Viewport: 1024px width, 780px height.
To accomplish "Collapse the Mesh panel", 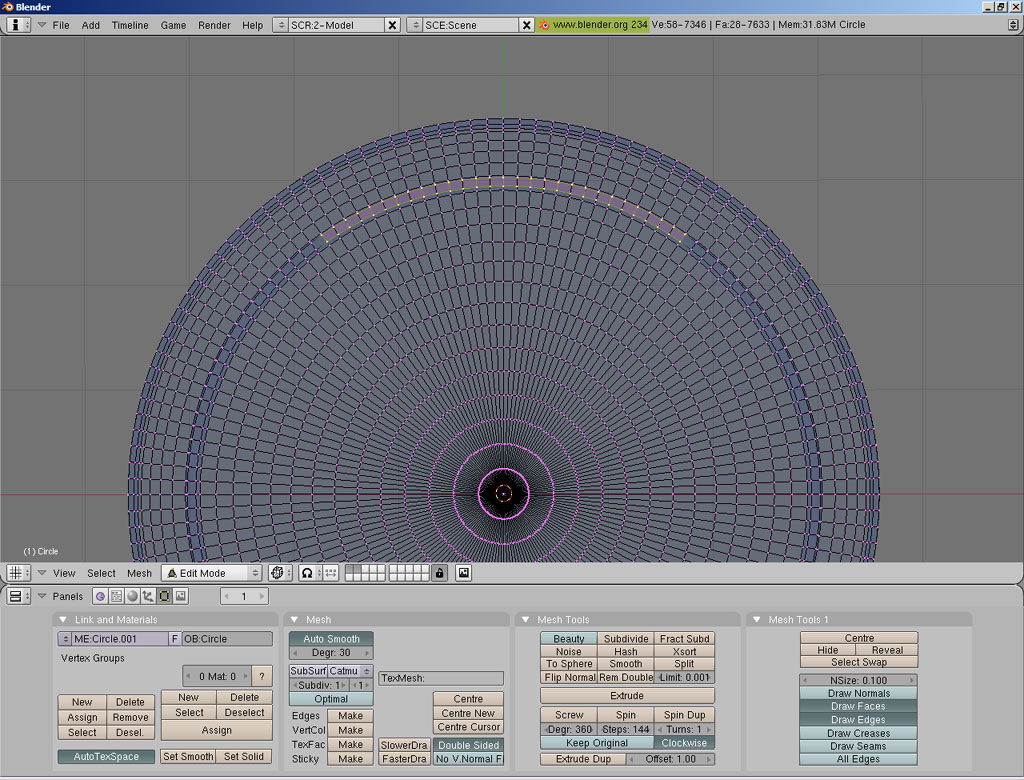I will tap(295, 619).
